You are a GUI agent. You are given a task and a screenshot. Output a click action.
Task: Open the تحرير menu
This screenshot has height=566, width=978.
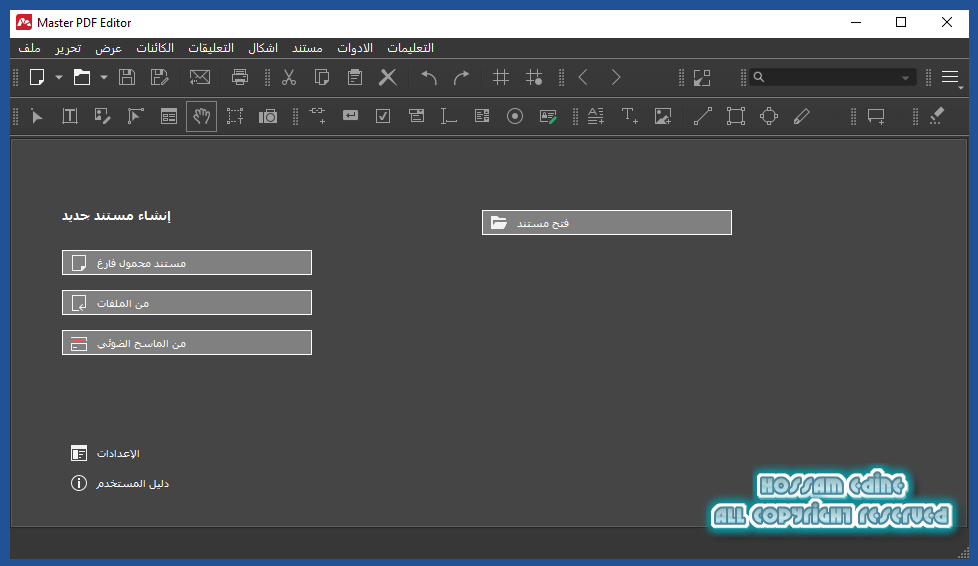point(68,48)
